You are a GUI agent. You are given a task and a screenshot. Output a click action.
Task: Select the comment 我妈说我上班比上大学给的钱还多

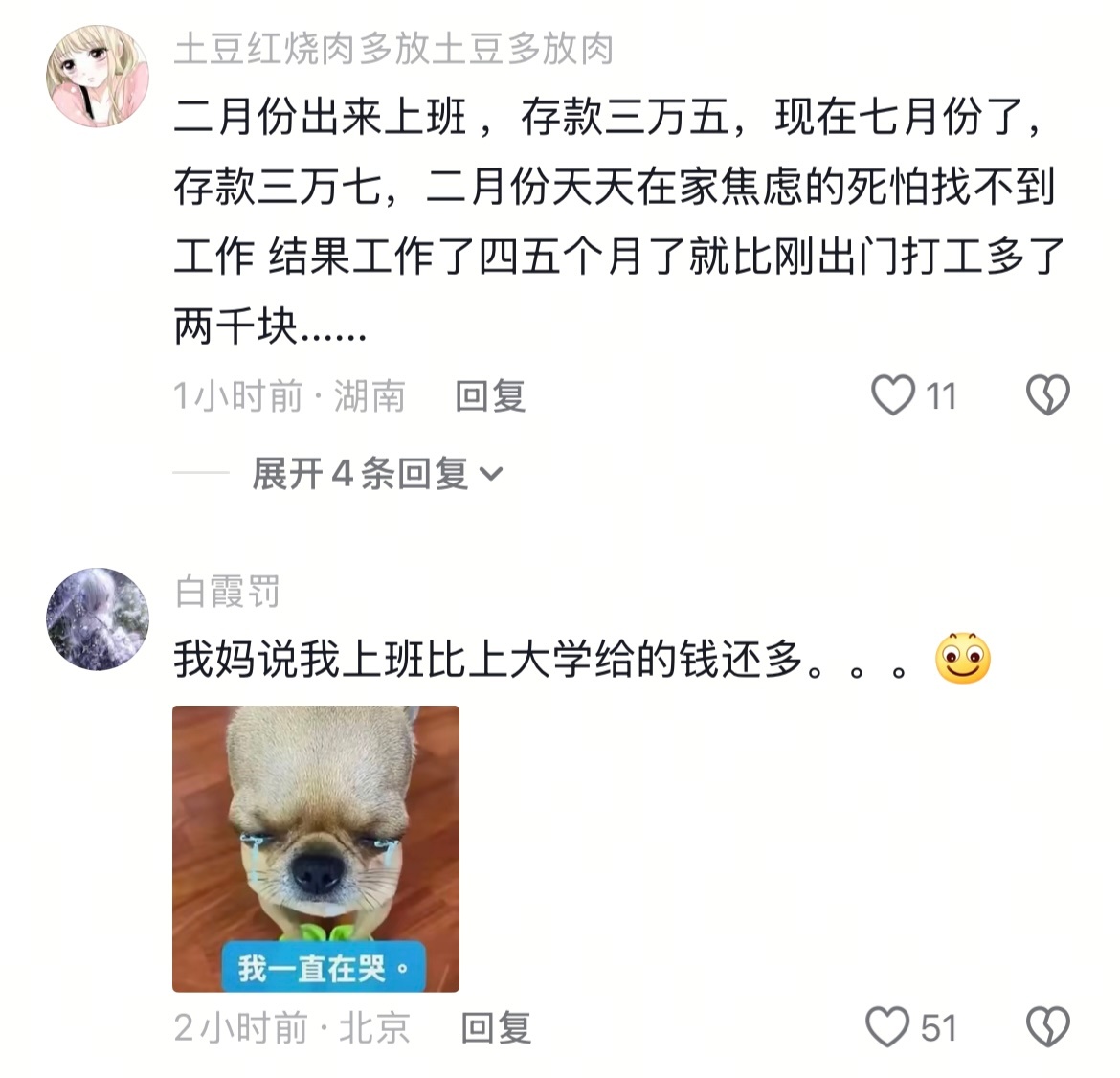pos(541,659)
